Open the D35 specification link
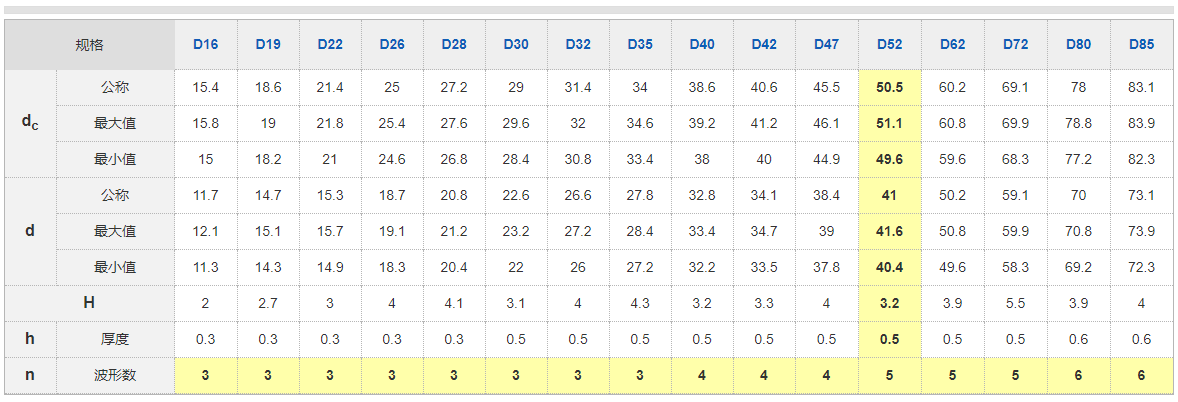Image resolution: width=1178 pixels, height=402 pixels. (640, 44)
